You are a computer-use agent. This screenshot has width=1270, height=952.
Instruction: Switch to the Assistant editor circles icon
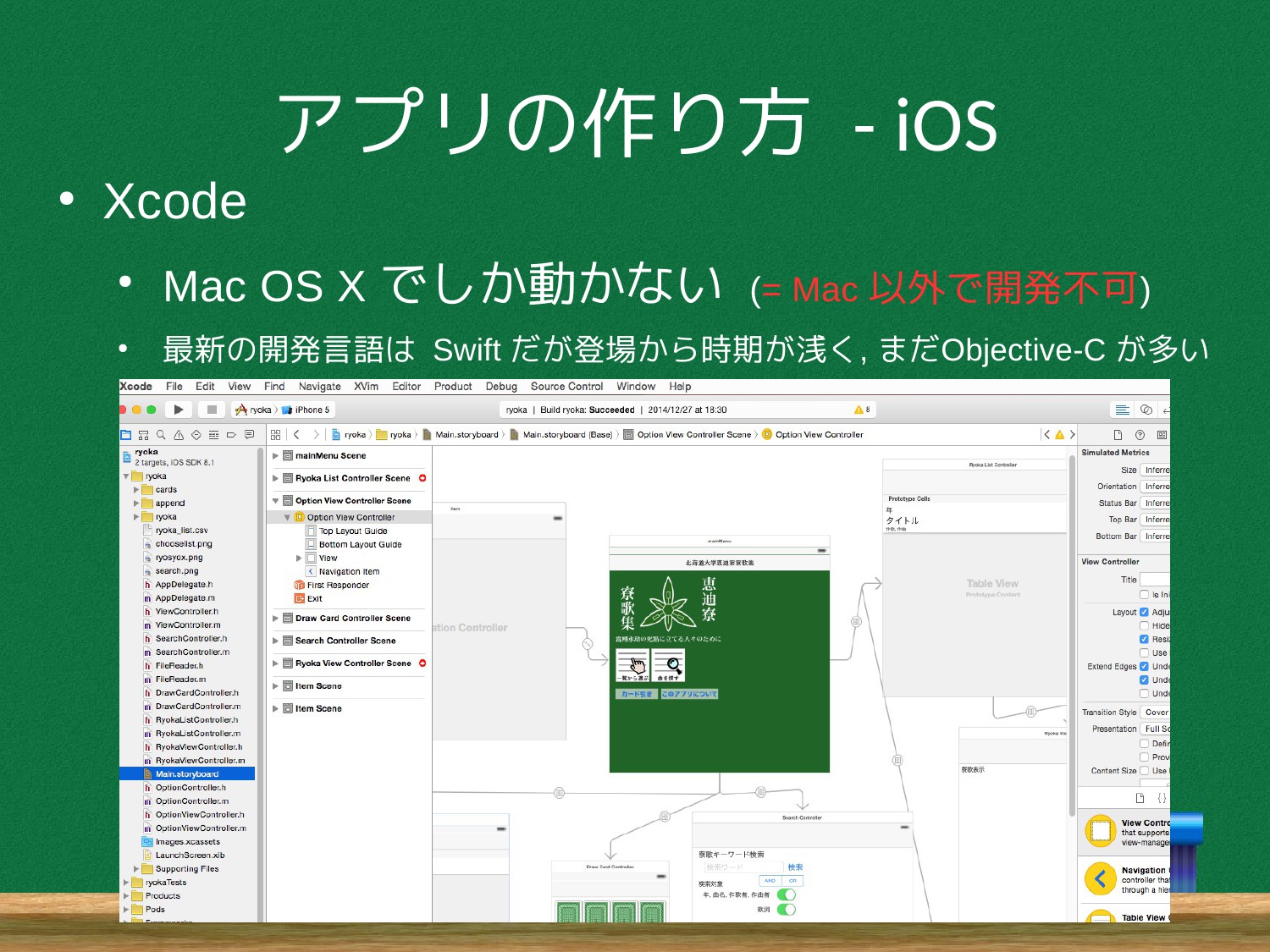point(1146,410)
